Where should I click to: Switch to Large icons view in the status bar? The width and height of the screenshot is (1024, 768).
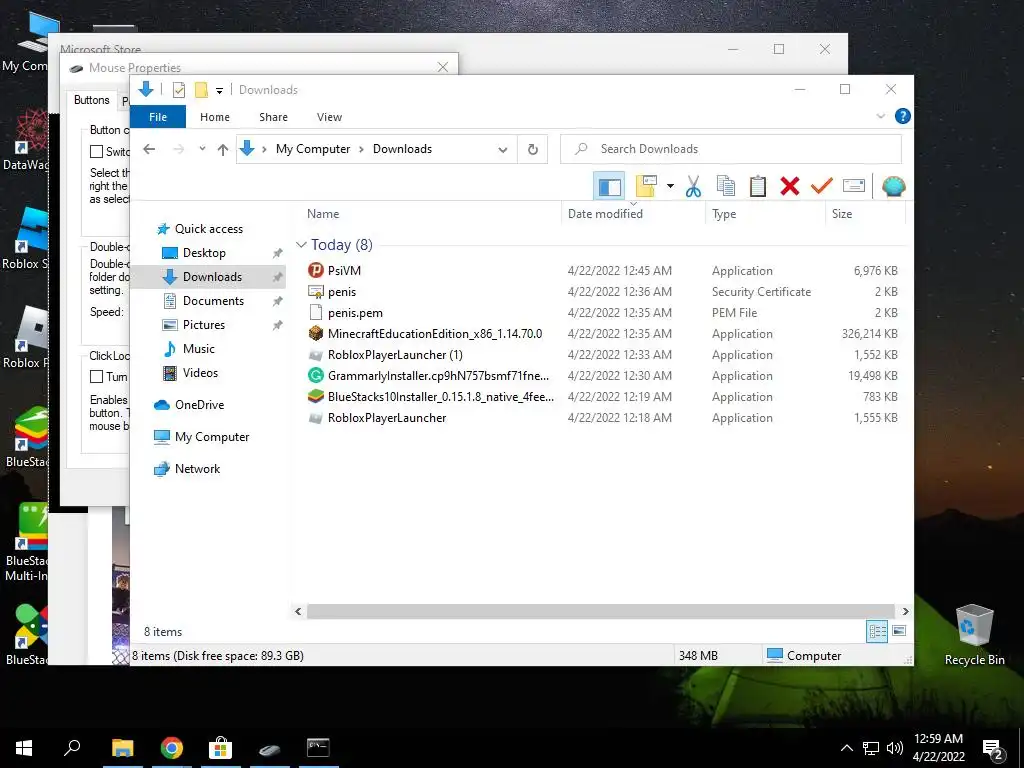click(899, 631)
